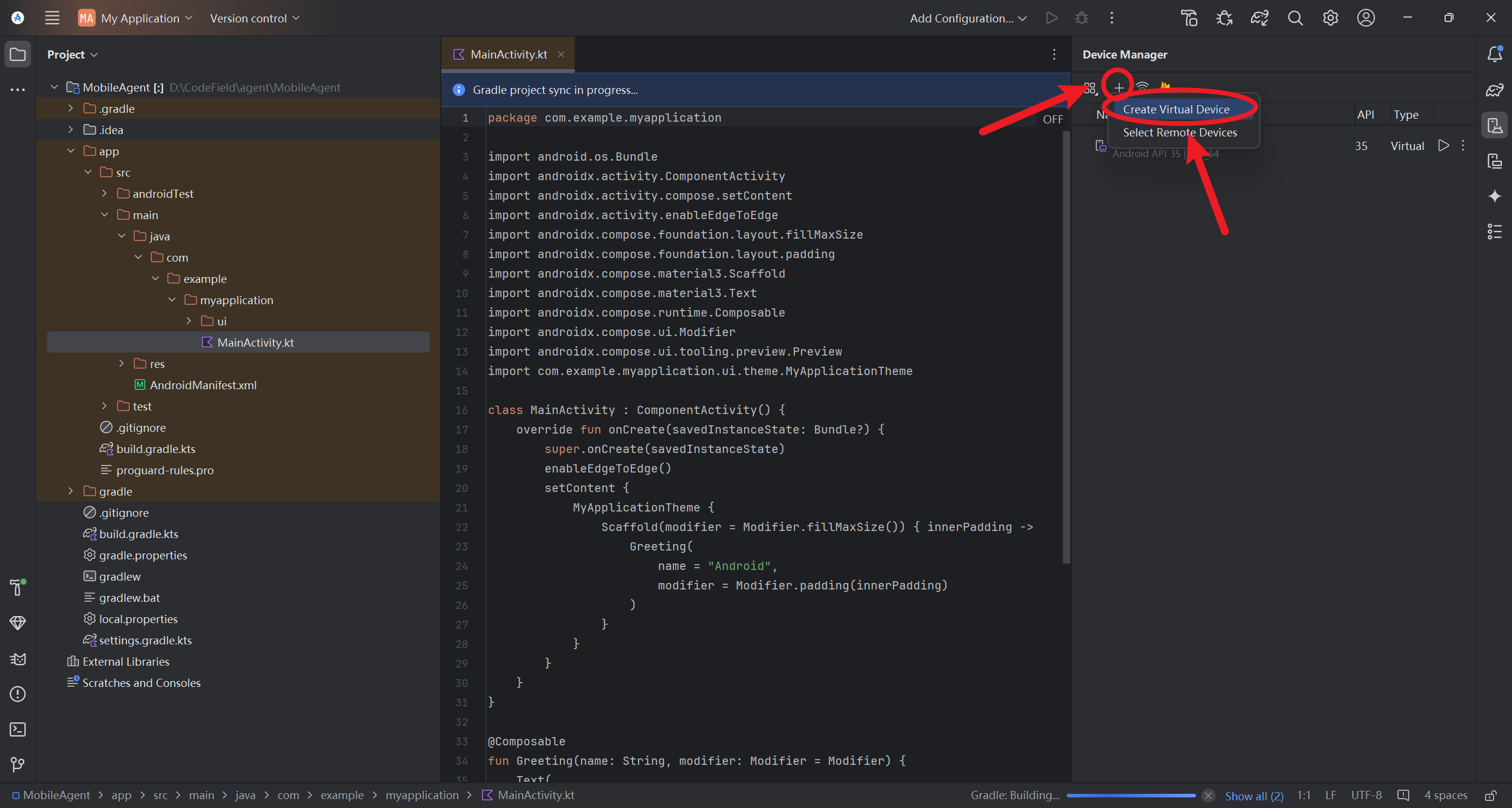1512x808 pixels.
Task: Open the user account profile icon
Action: pyautogui.click(x=1366, y=18)
